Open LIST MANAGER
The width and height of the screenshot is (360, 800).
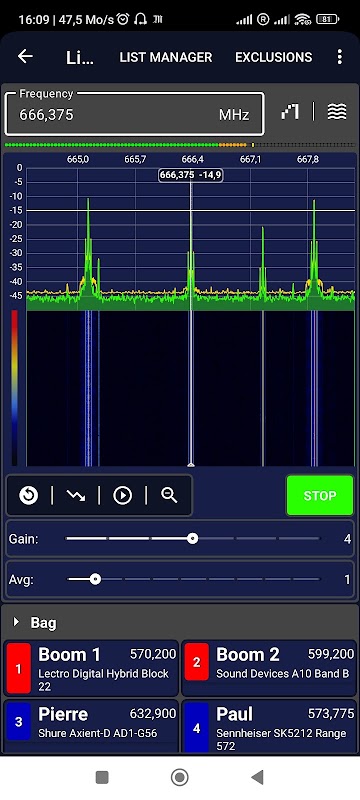click(166, 57)
